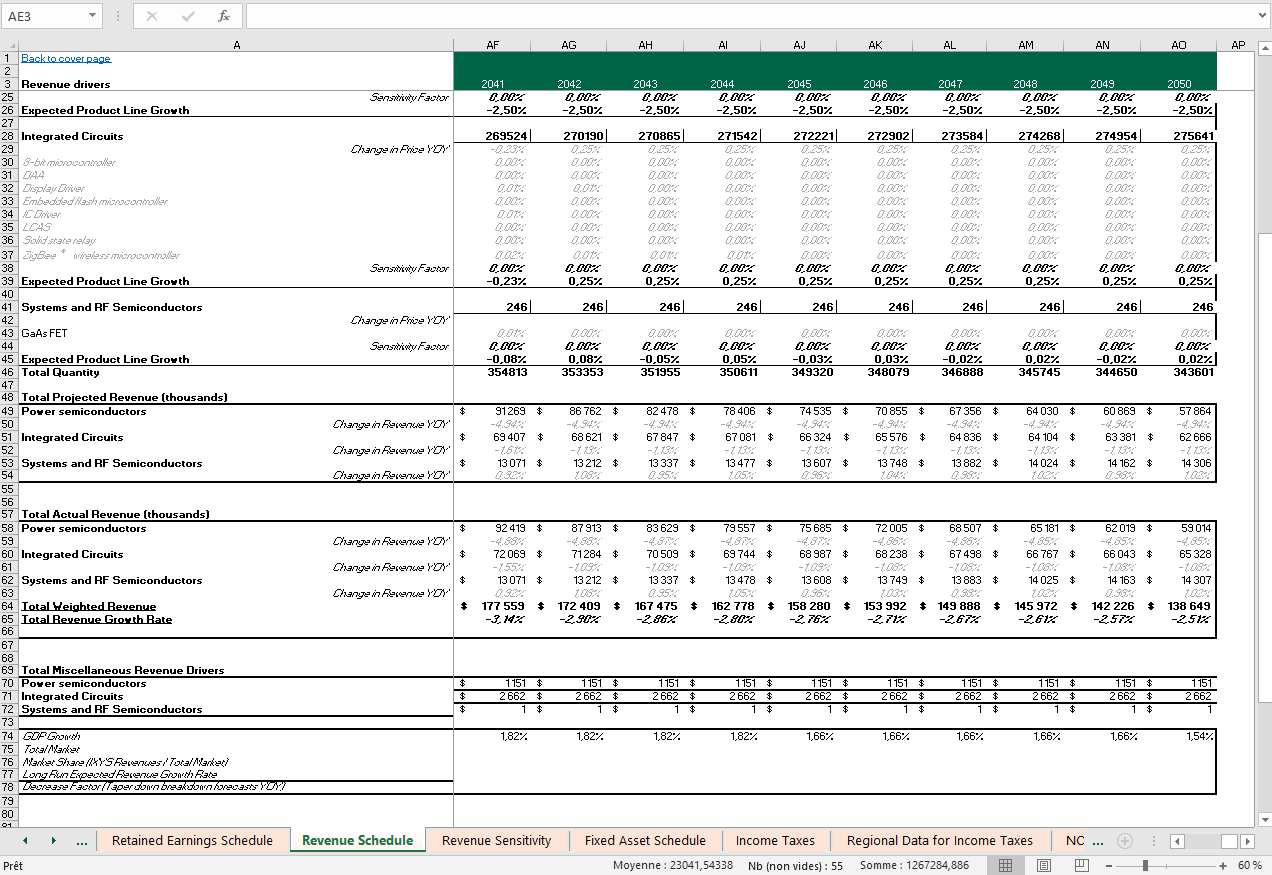
Task: Go to Fixed Asset Schedule sheet tab
Action: 645,841
